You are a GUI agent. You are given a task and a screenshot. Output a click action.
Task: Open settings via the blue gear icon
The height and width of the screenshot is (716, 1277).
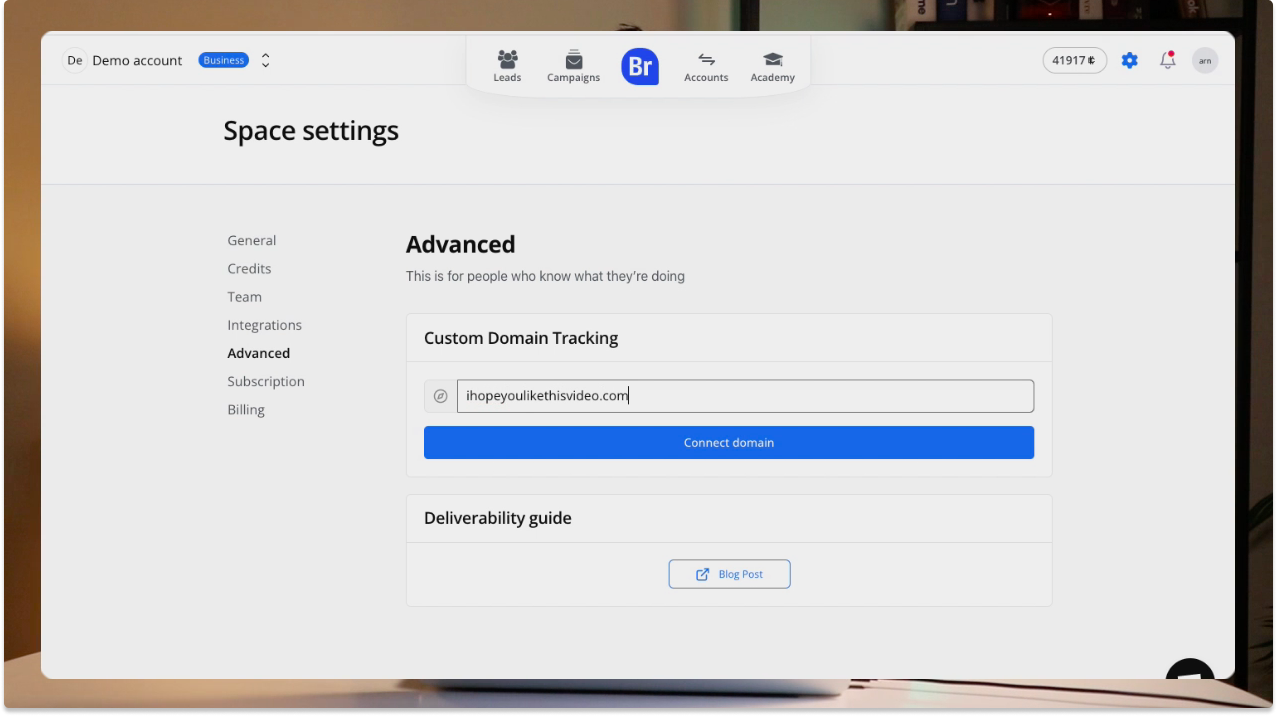coord(1129,60)
